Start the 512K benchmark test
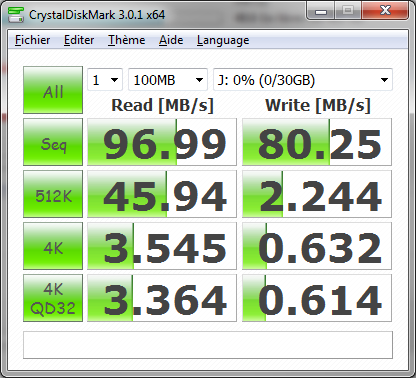 click(x=53, y=194)
